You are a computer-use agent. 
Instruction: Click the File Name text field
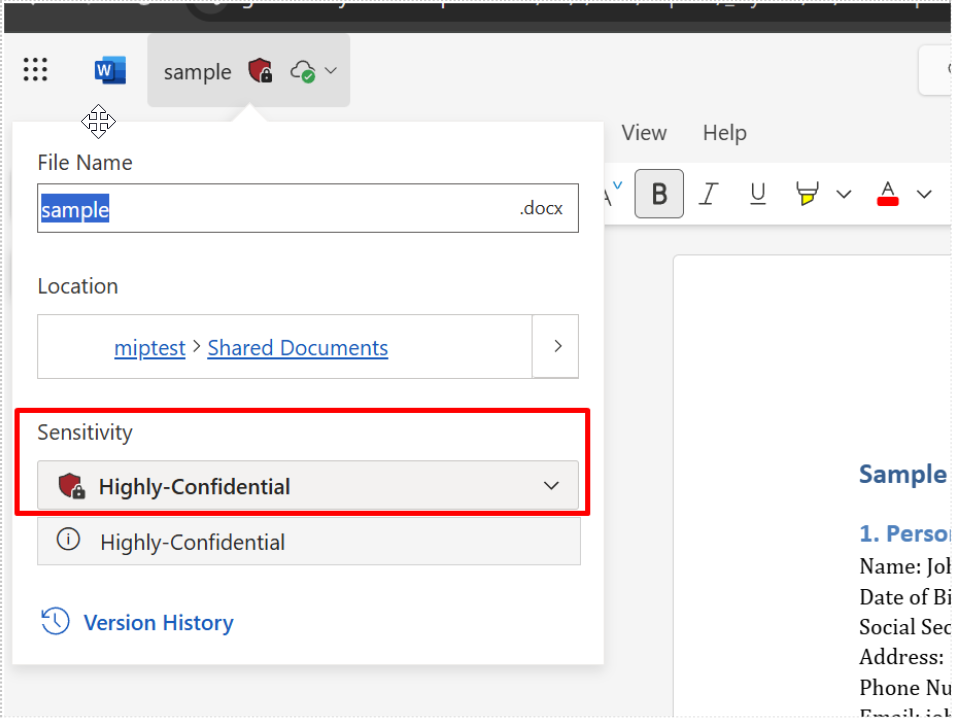click(x=308, y=209)
